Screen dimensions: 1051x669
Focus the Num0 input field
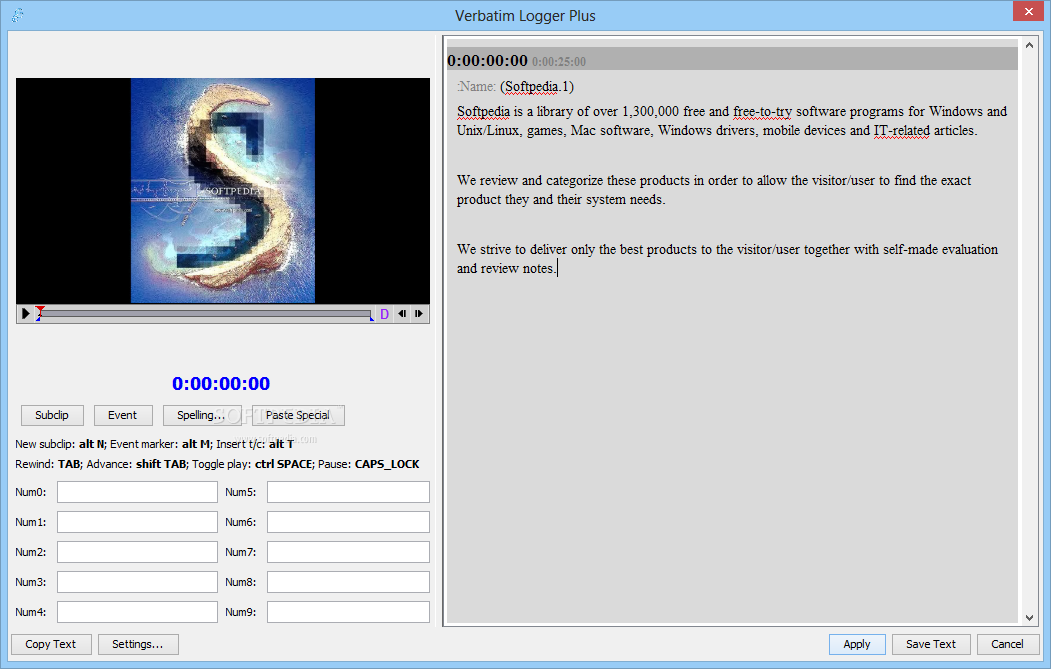(137, 492)
